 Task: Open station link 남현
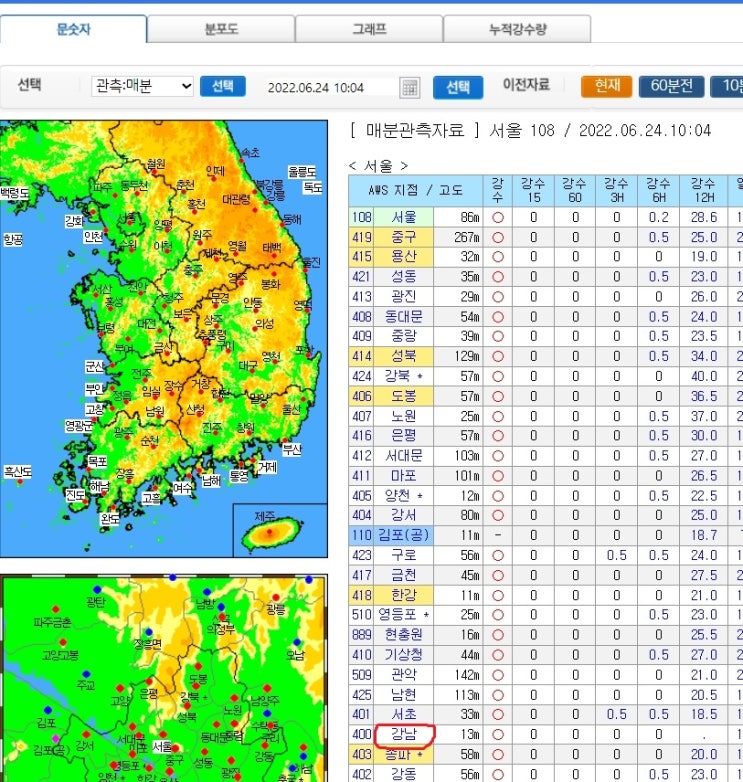point(403,695)
